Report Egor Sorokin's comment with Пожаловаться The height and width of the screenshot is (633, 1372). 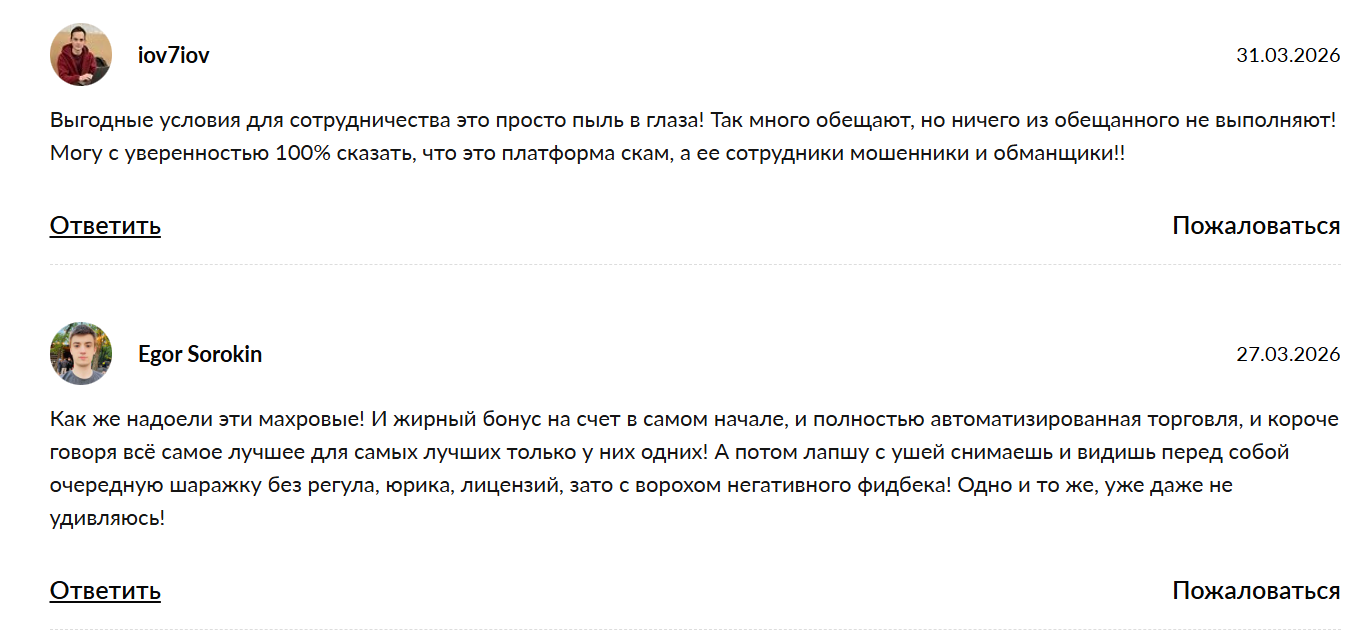pyautogui.click(x=1256, y=591)
